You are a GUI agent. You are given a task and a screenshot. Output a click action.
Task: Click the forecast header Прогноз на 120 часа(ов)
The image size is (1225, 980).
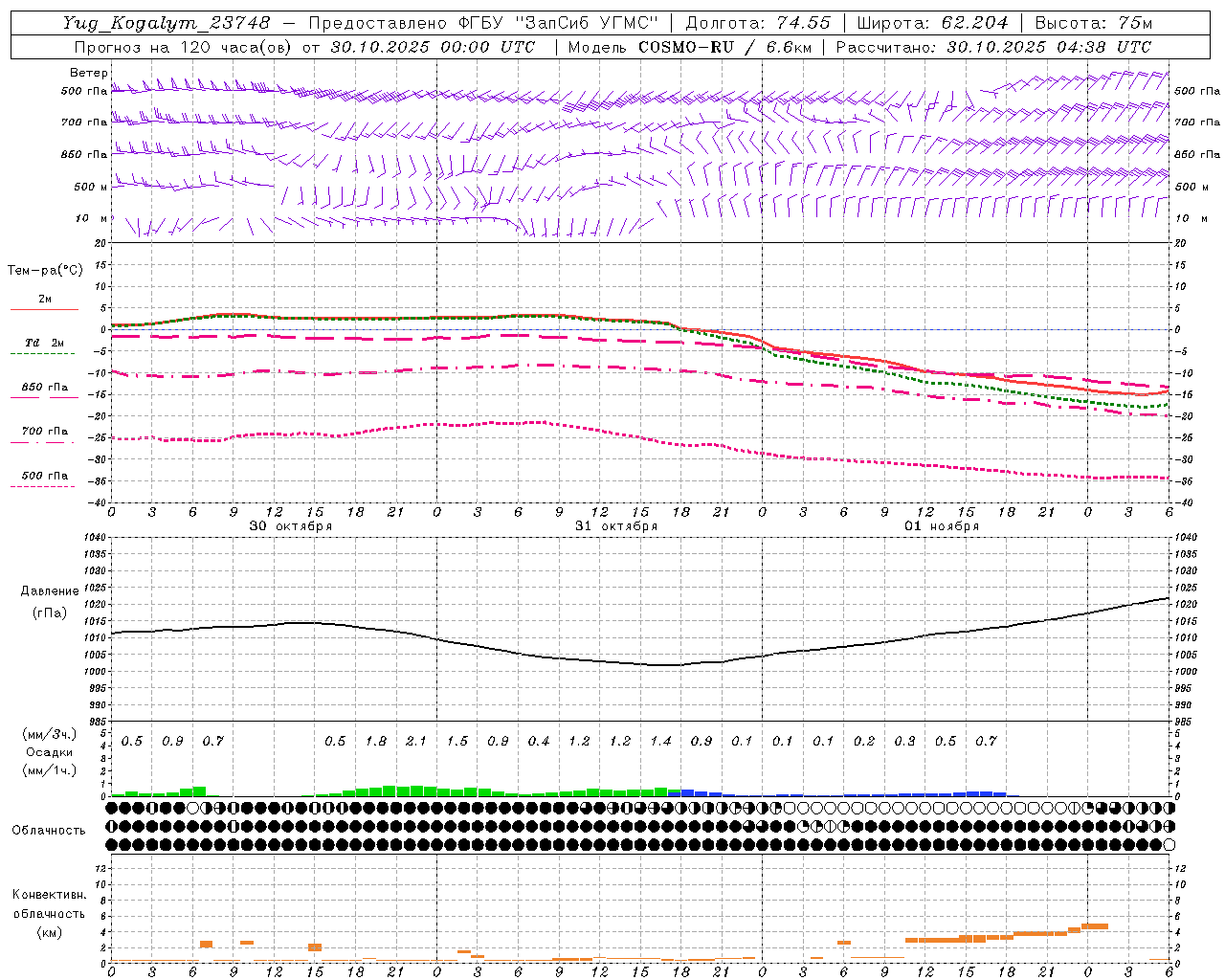coord(184,46)
